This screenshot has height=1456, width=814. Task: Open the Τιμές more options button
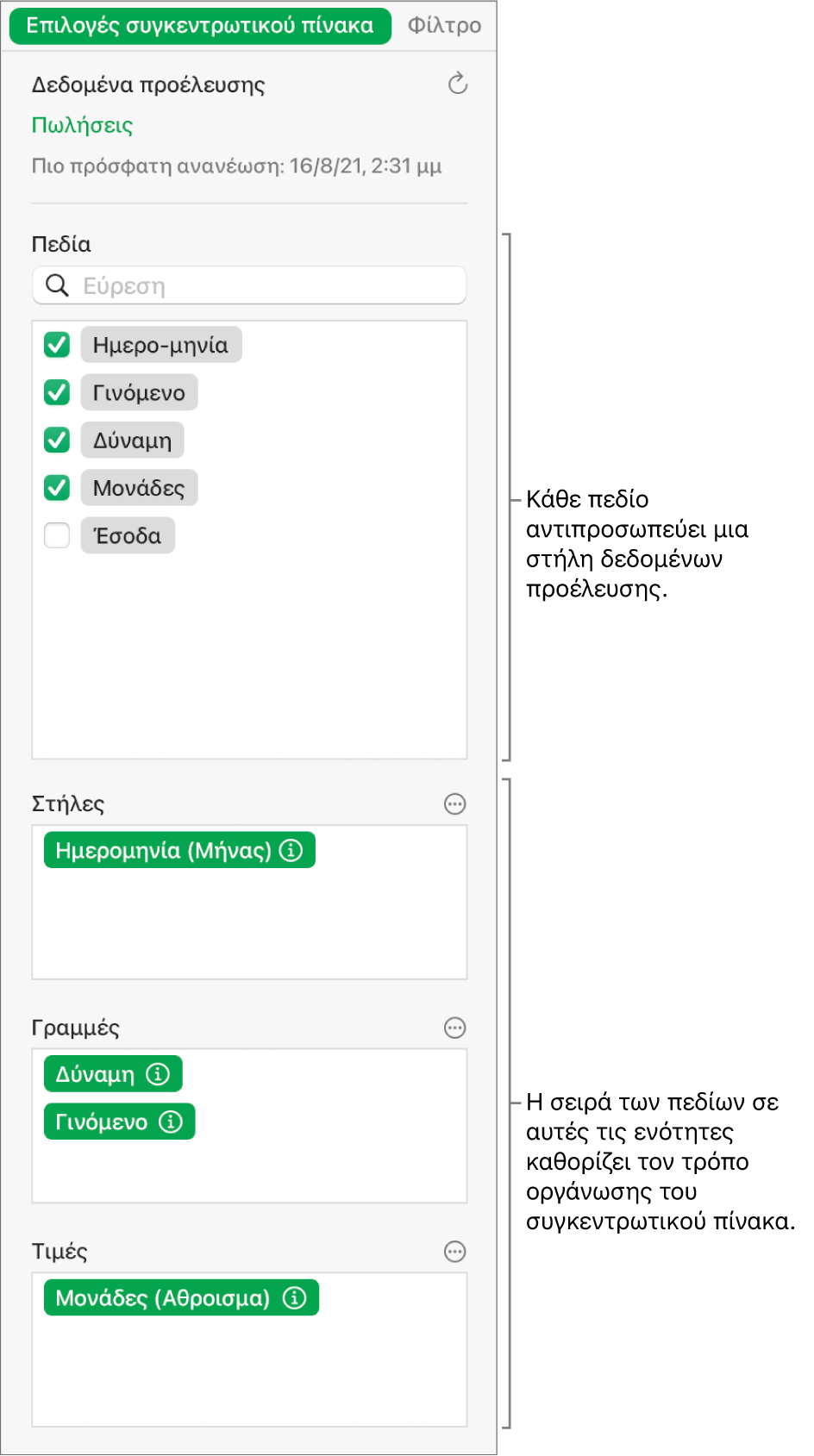(454, 1252)
